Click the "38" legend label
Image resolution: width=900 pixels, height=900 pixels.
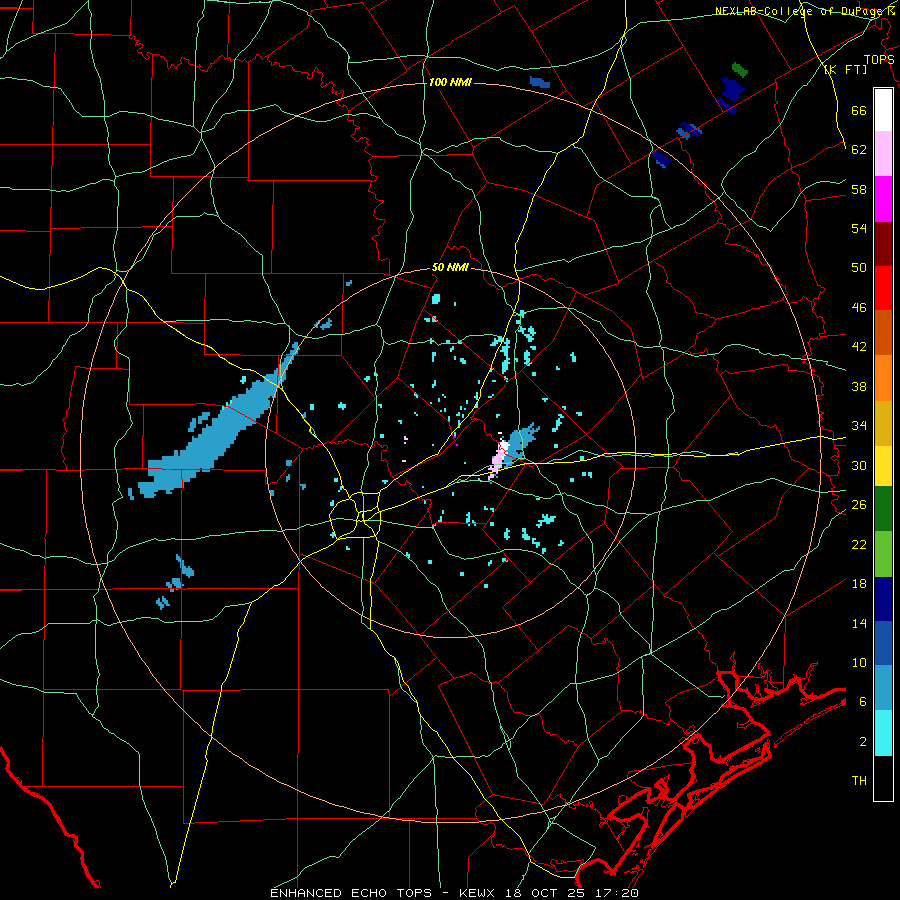coord(859,386)
